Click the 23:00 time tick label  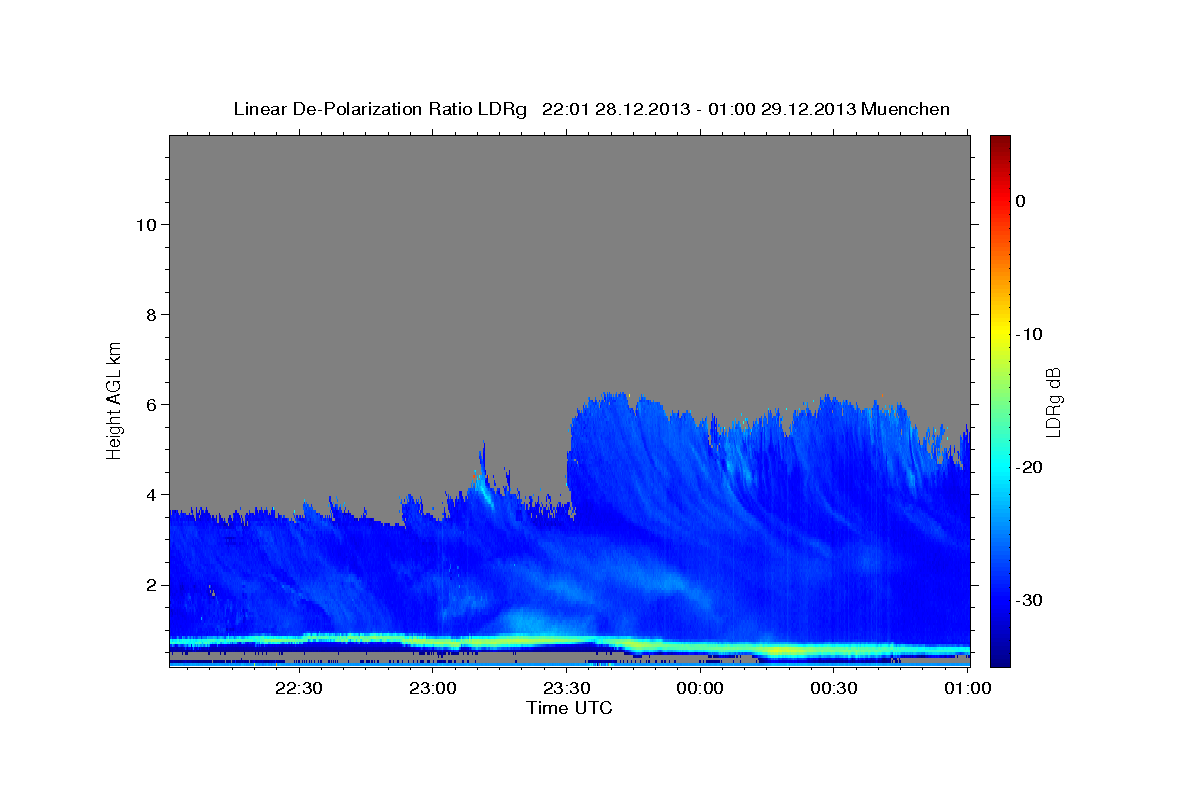(x=433, y=689)
